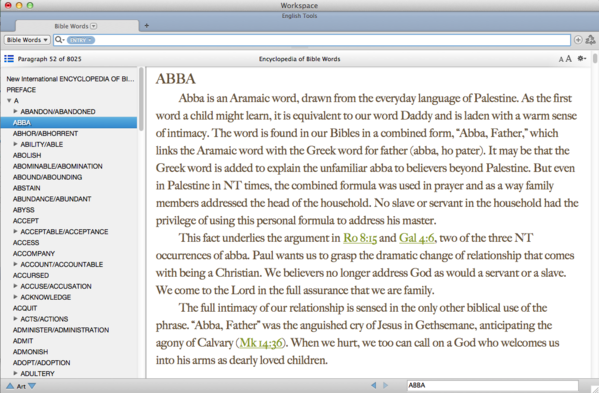Open the Mk 14:36 reference link
Screen dimensions: 599x393
click(261, 343)
